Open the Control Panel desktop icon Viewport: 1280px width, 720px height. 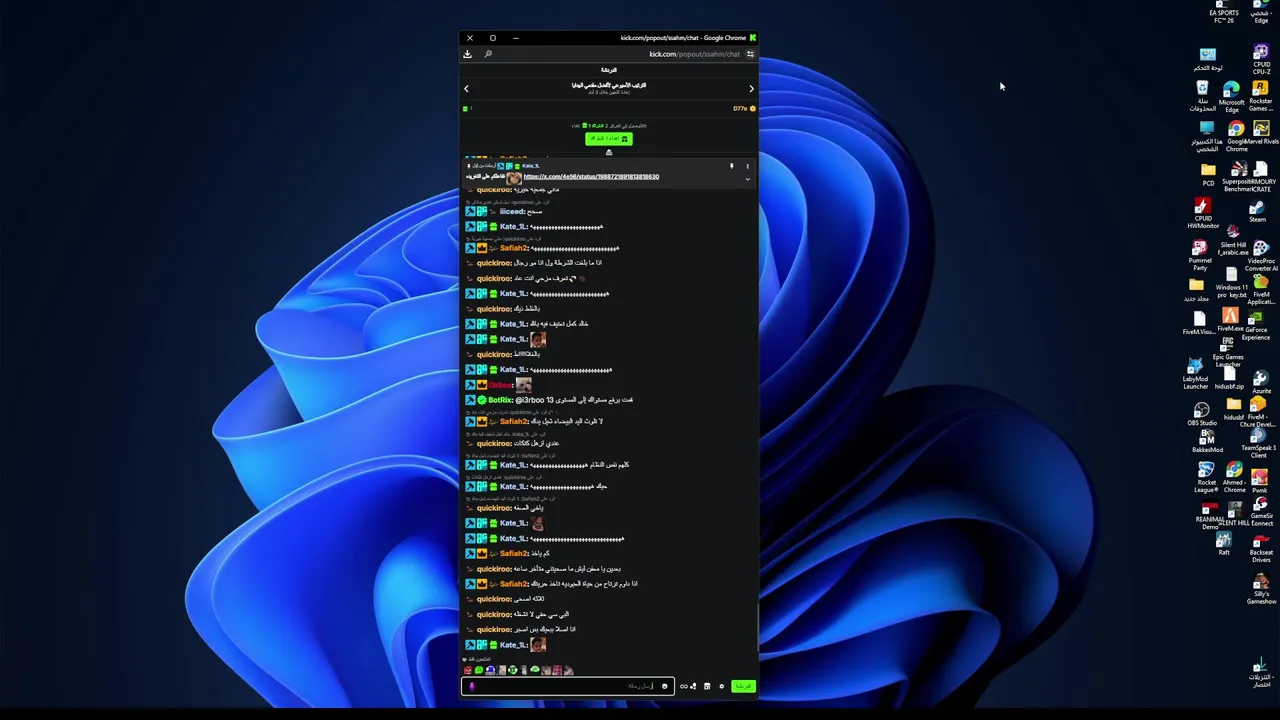tap(1208, 59)
